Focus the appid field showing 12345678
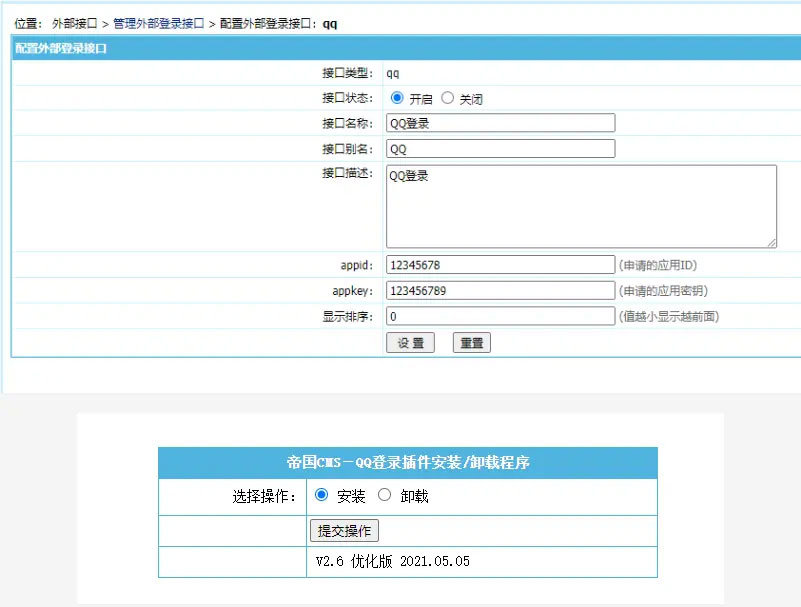This screenshot has width=801, height=607. pyautogui.click(x=500, y=265)
